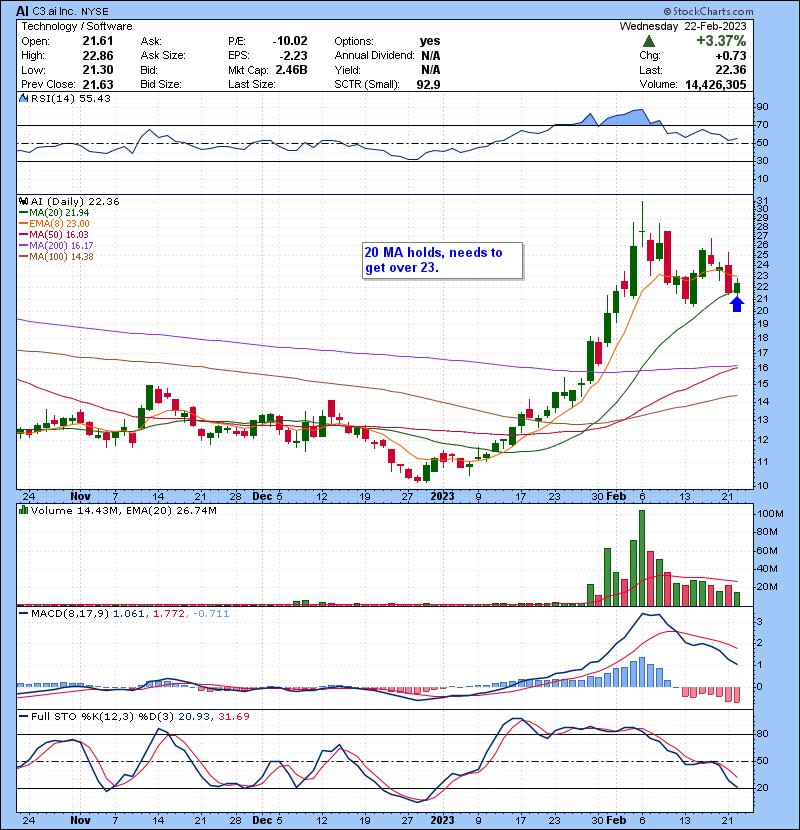Click the Technology / Software sector text
The width and height of the screenshot is (800, 830).
[77, 26]
